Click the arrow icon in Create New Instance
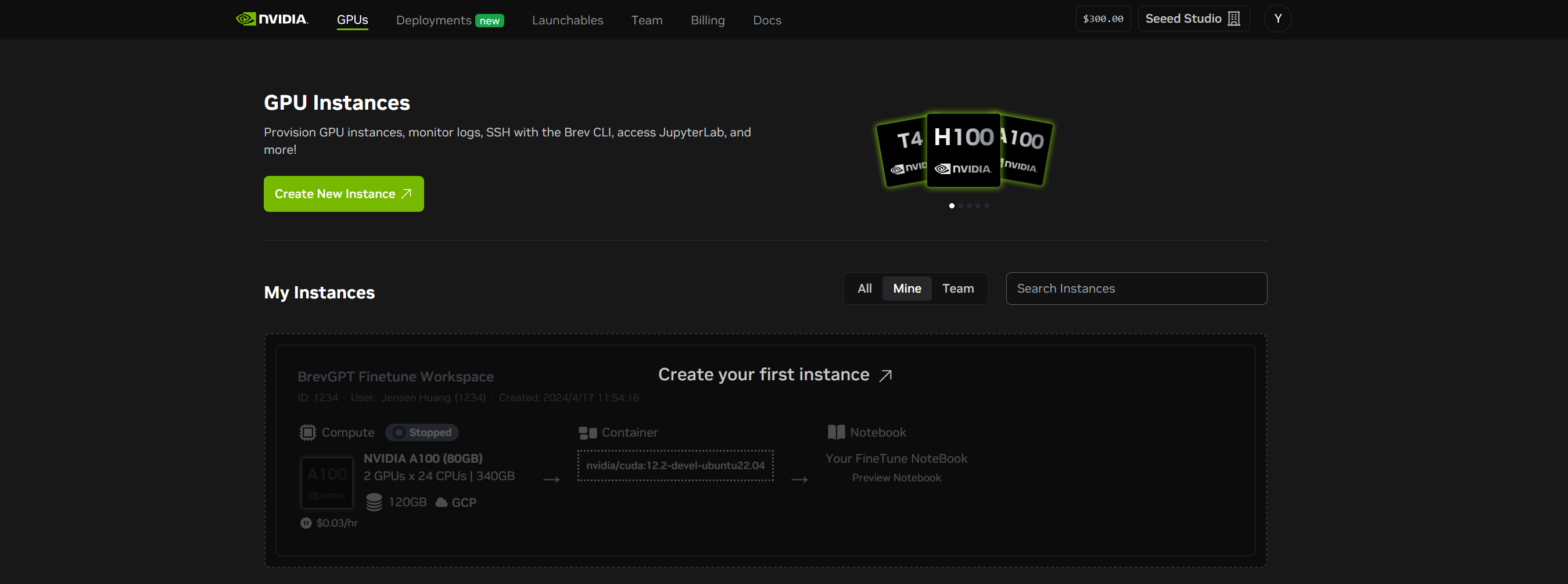This screenshot has width=1568, height=584. pyautogui.click(x=406, y=194)
